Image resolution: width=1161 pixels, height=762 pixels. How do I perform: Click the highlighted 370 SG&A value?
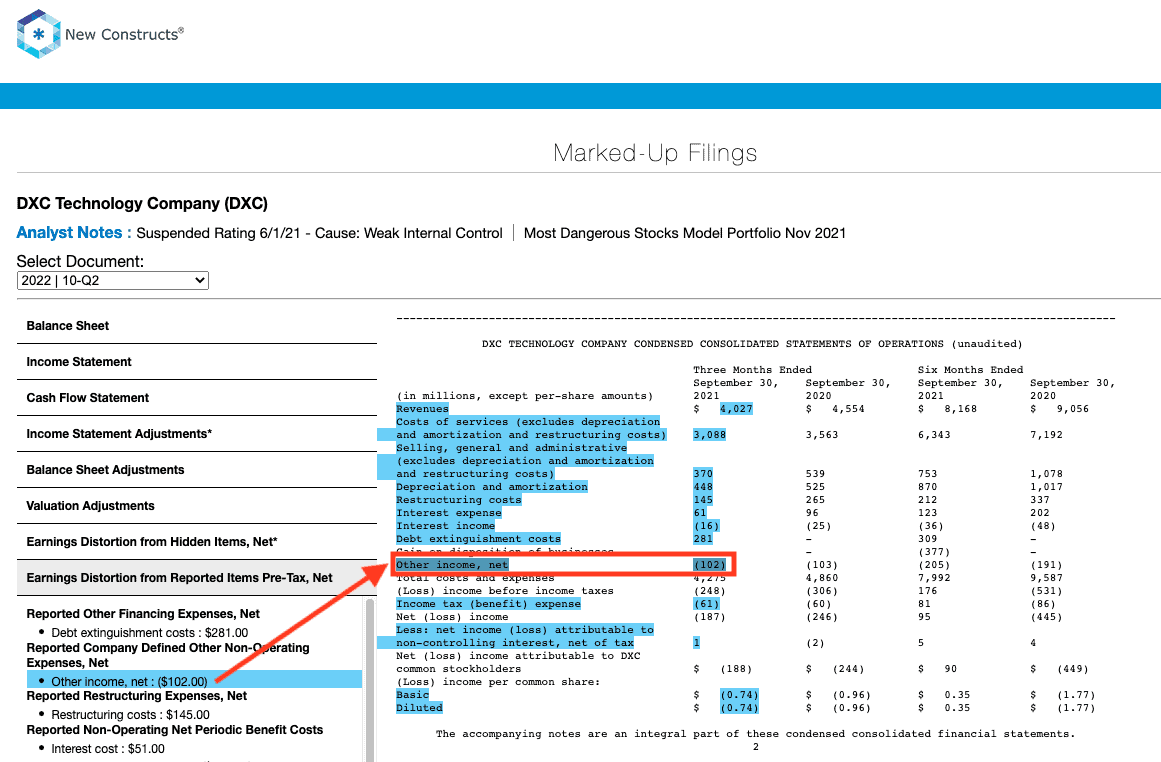point(703,474)
